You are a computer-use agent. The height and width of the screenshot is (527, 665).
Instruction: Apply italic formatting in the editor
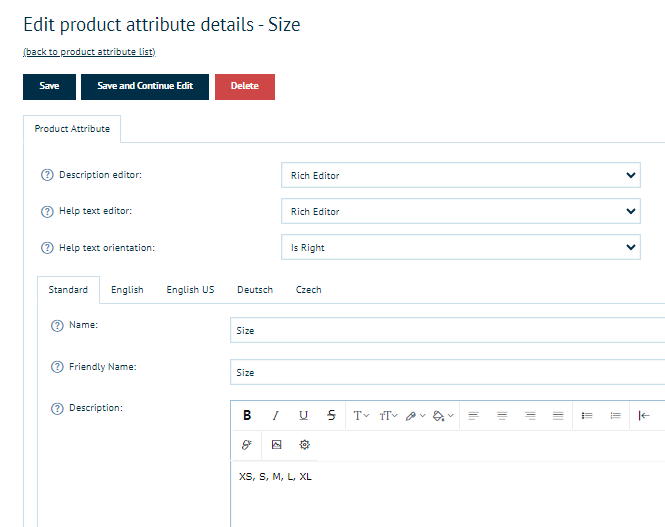pyautogui.click(x=276, y=416)
